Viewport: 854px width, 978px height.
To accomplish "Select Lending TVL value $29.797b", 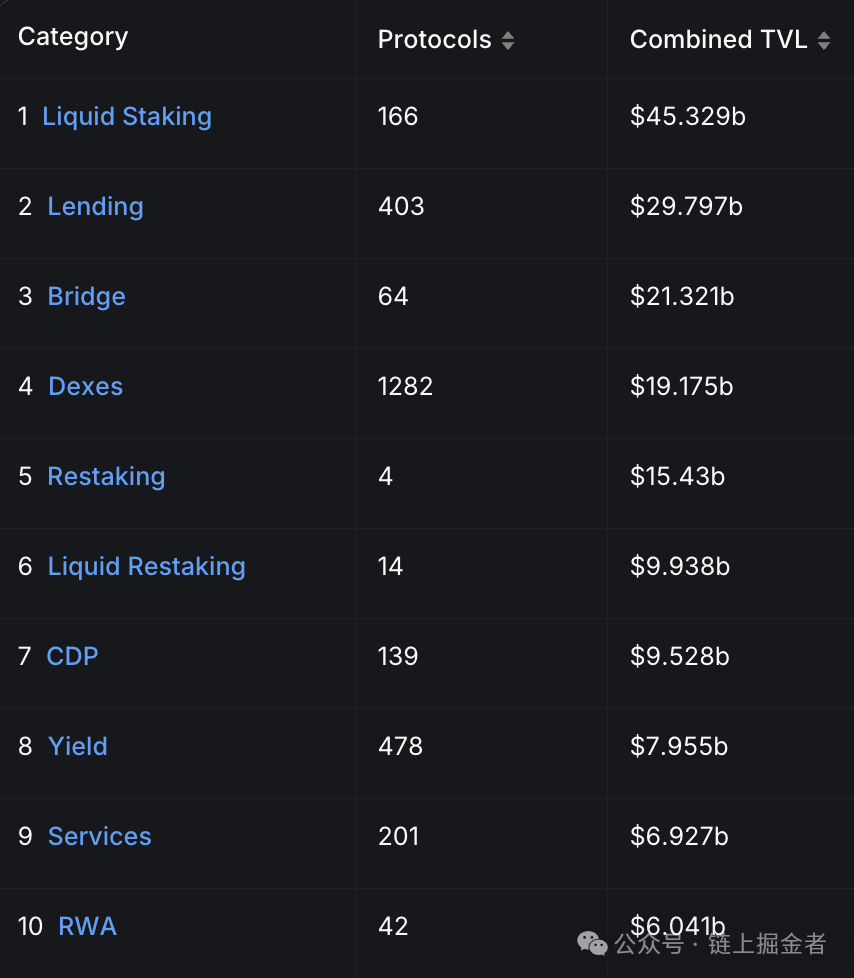I will point(686,206).
